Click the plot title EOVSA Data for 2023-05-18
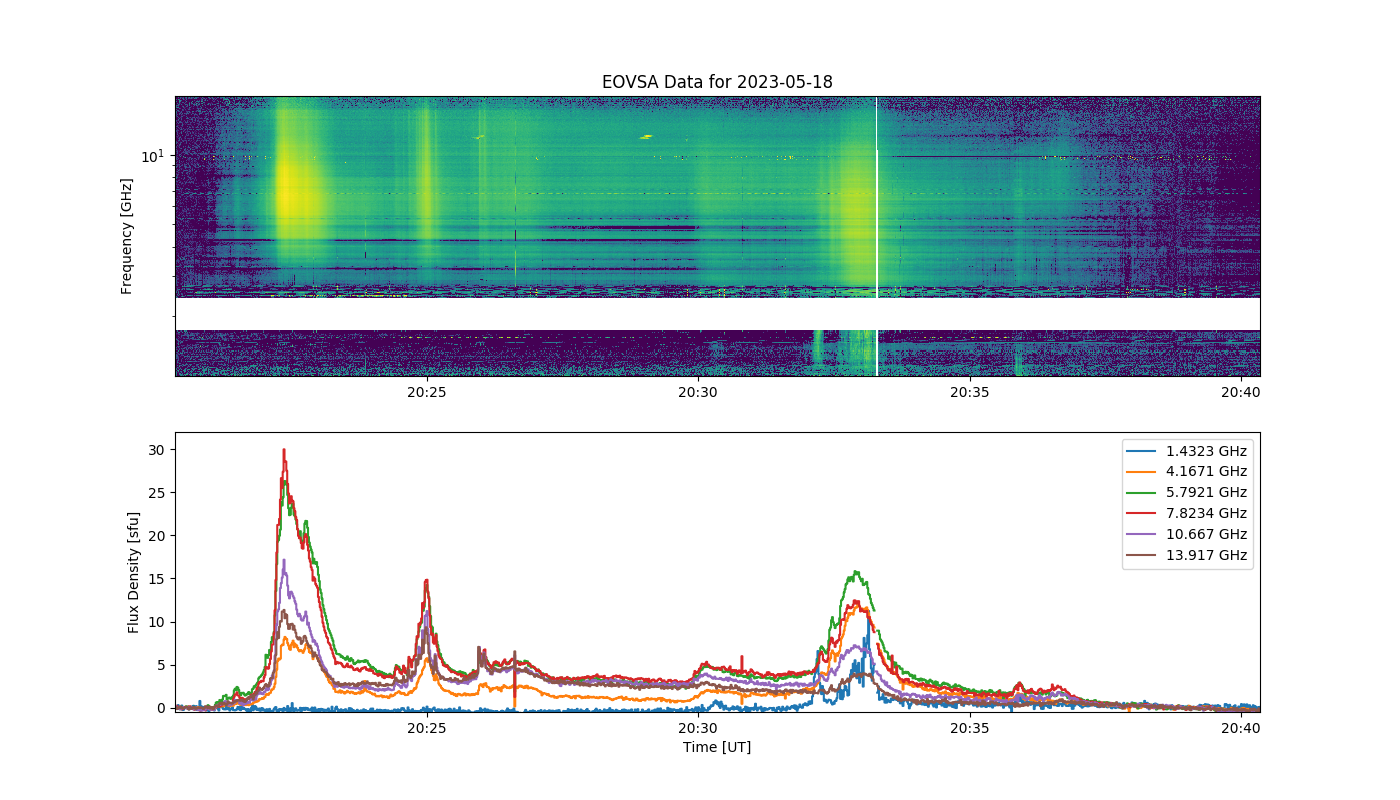This screenshot has height=800, width=1400. pos(717,82)
